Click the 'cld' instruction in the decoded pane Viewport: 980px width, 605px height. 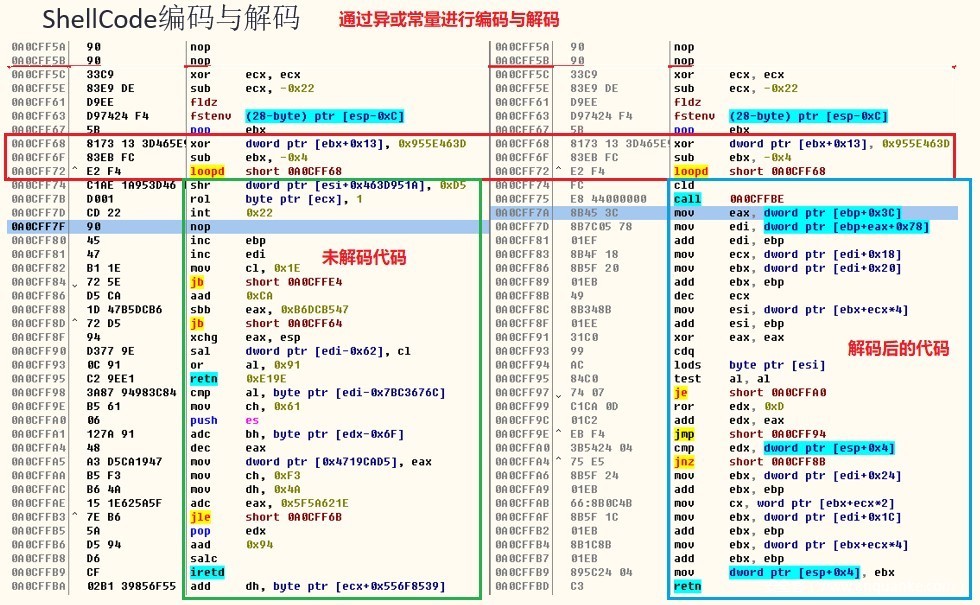(x=684, y=185)
